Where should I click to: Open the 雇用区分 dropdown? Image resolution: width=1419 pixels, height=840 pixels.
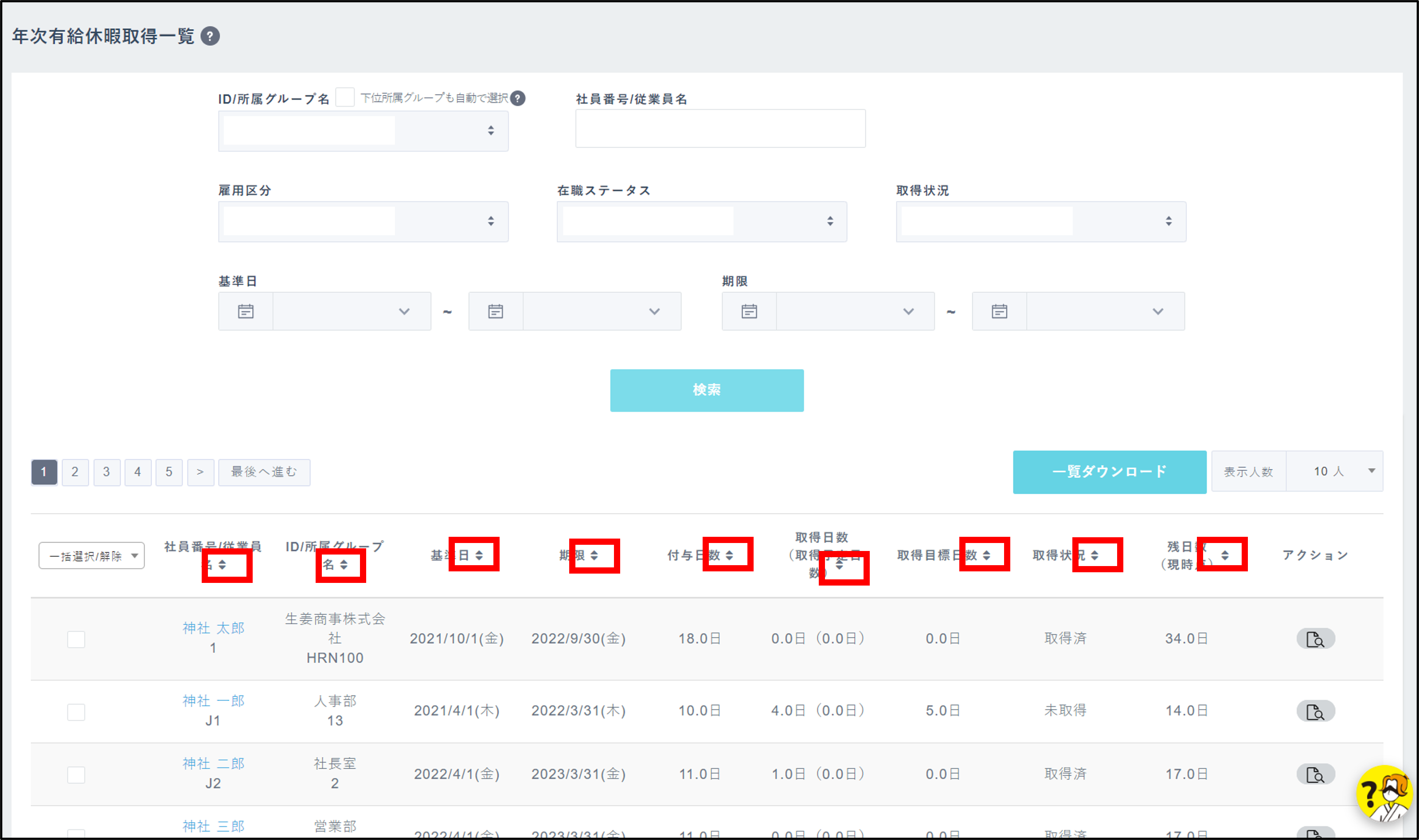[363, 221]
